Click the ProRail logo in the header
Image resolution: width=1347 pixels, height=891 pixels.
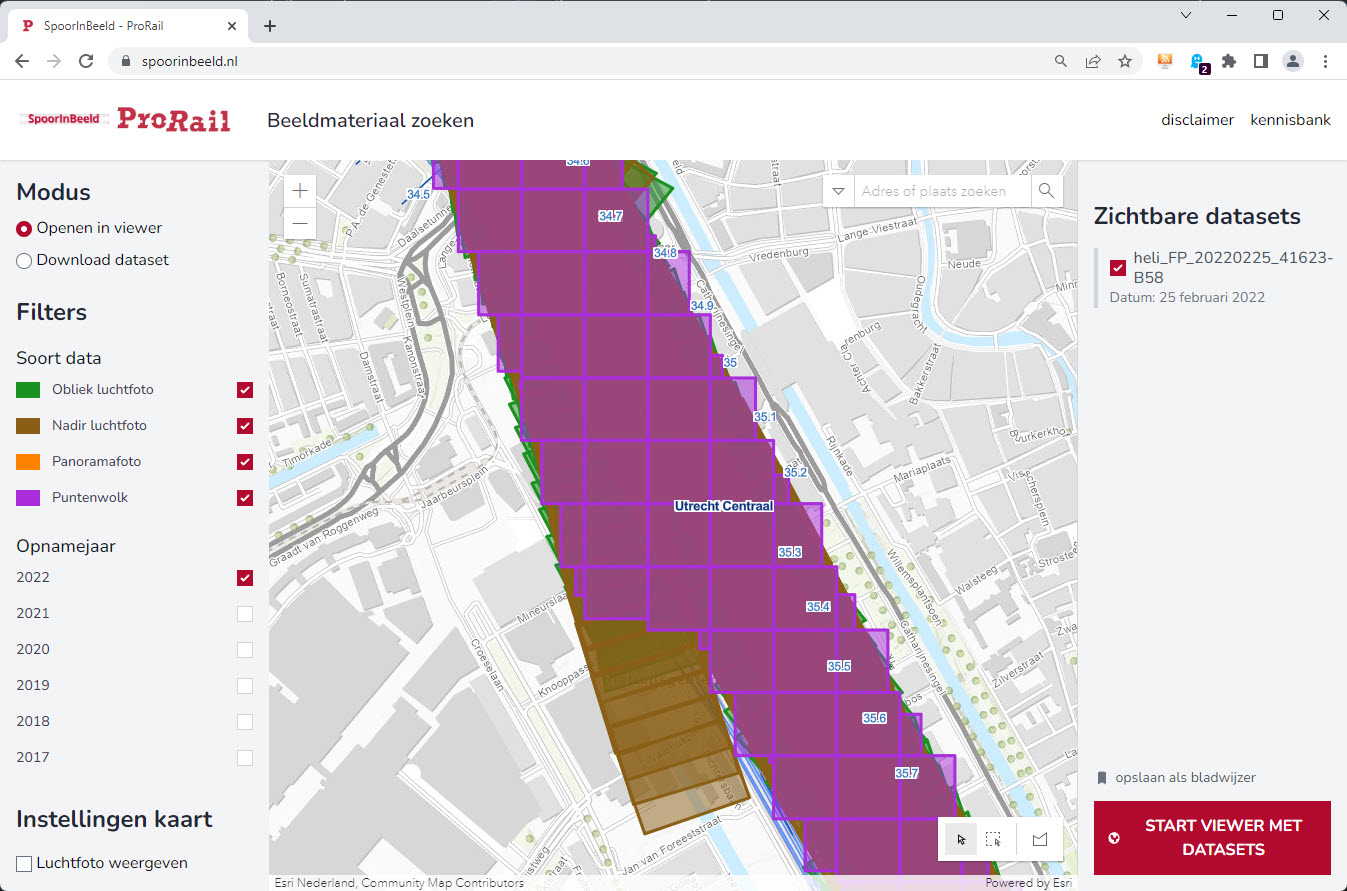(172, 119)
